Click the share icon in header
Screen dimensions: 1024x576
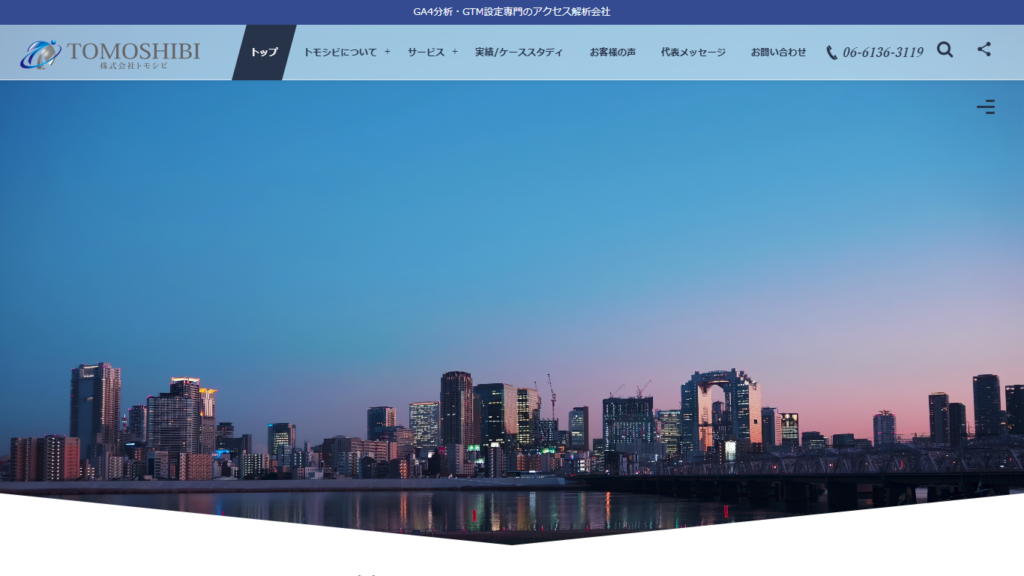tap(984, 49)
